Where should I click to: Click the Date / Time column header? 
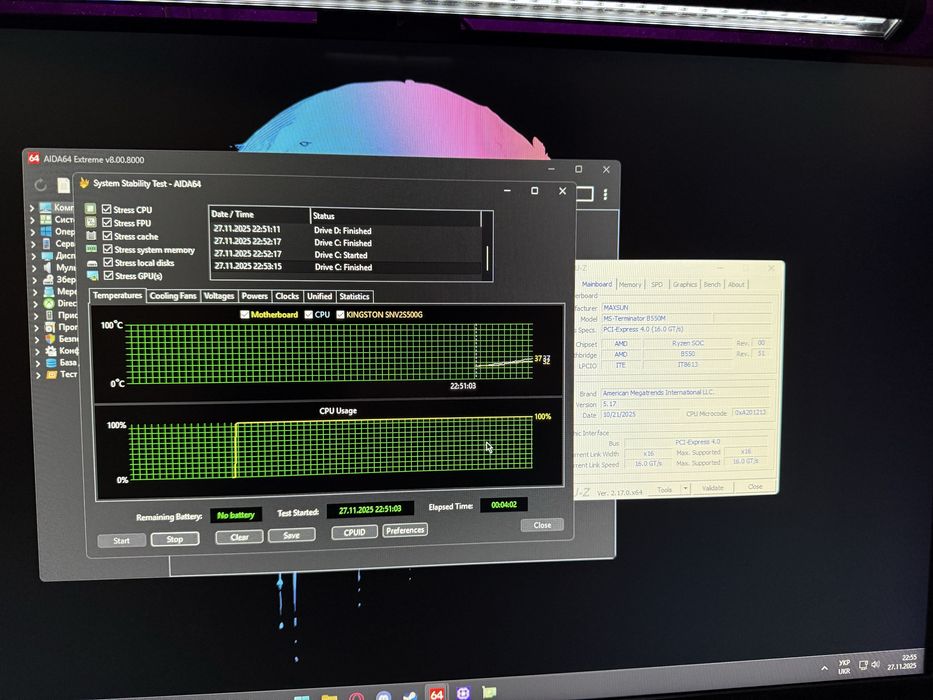point(259,214)
